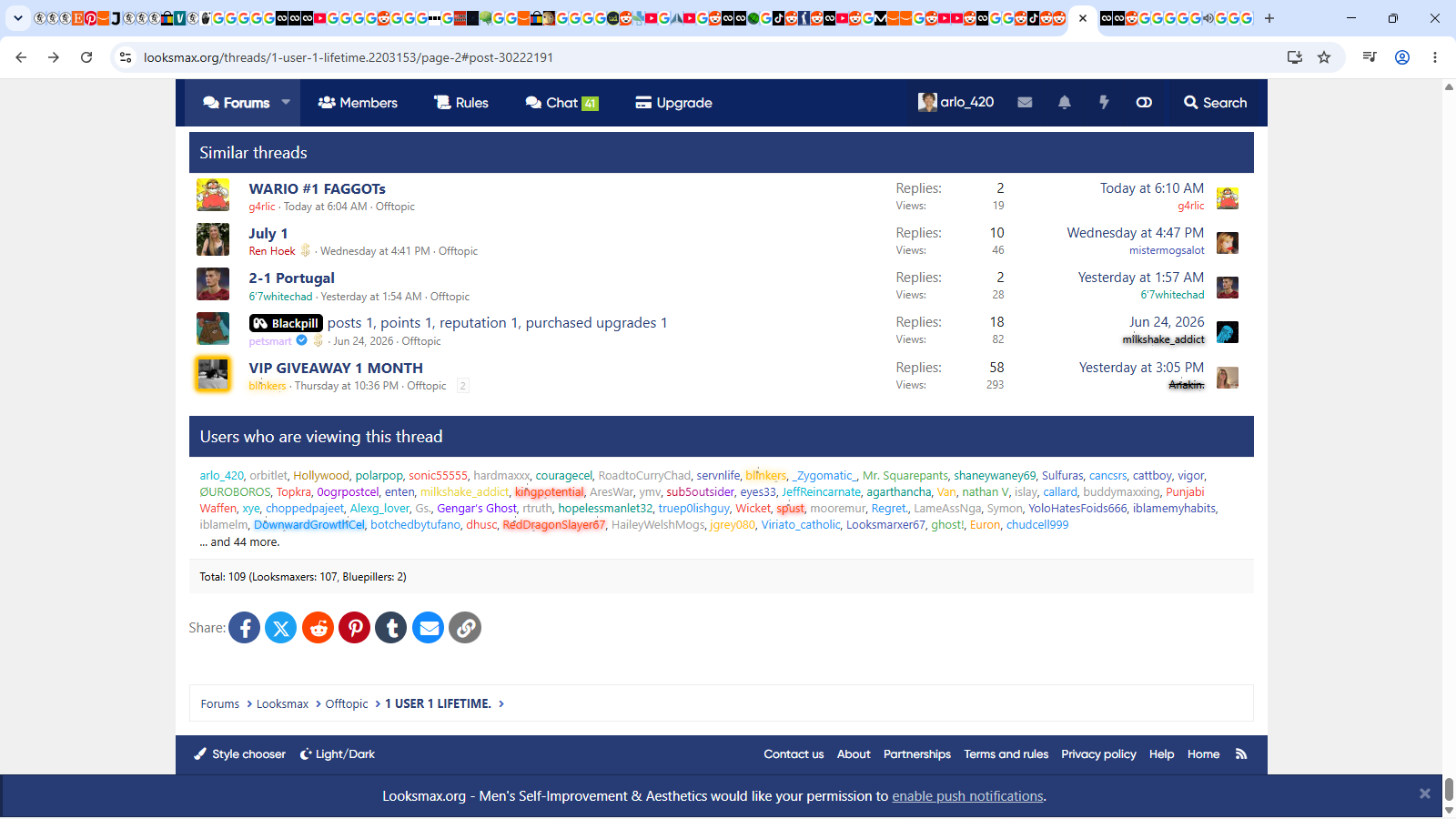
Task: Share thread on X (Twitter)
Action: [281, 628]
